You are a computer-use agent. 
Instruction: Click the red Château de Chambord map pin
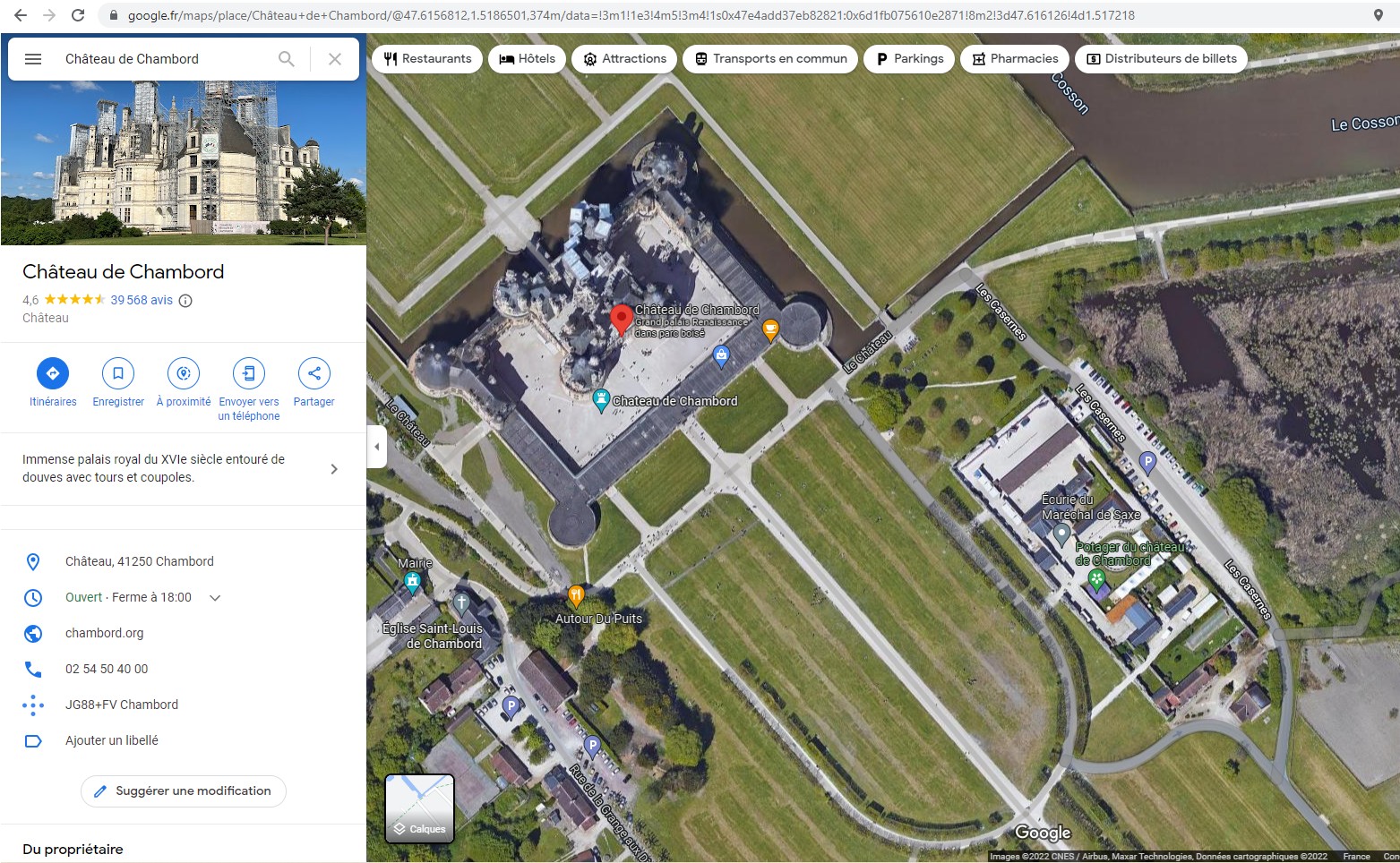[621, 320]
